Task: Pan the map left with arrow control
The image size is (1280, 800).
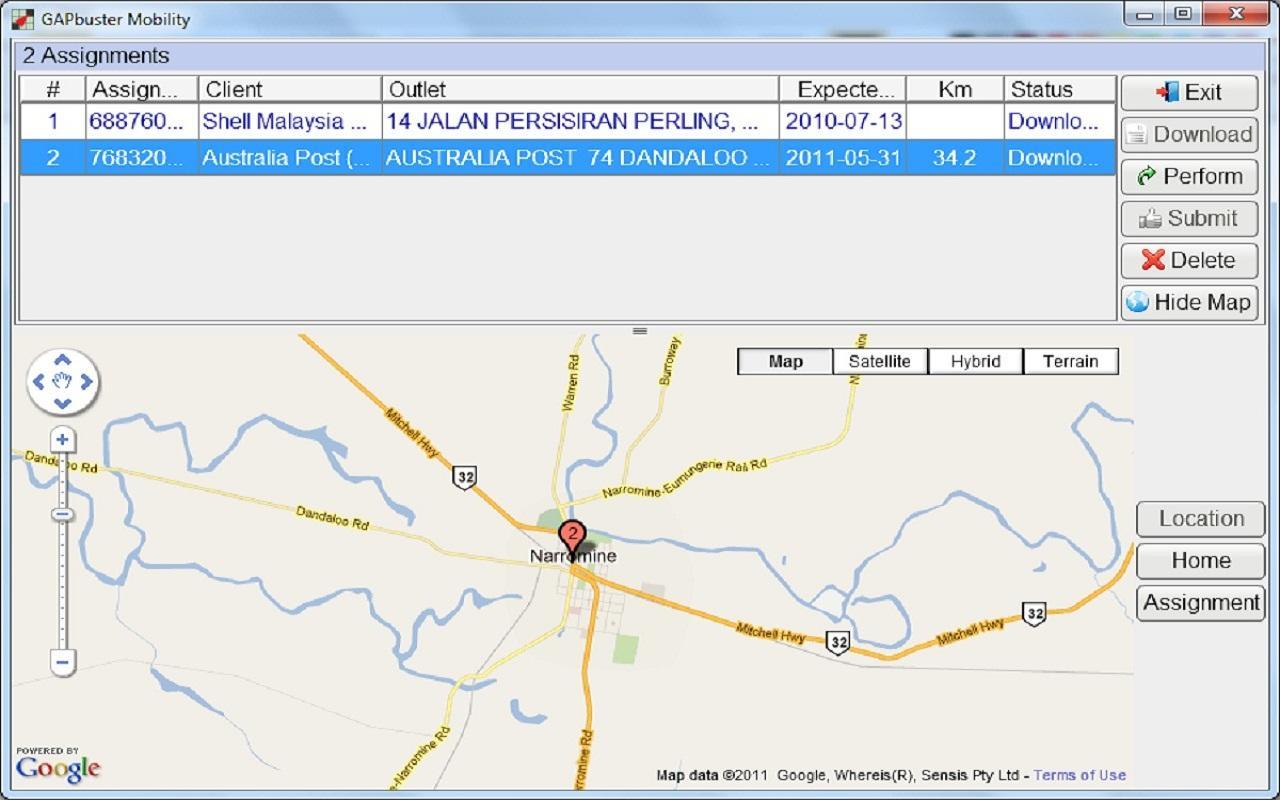Action: coord(39,381)
